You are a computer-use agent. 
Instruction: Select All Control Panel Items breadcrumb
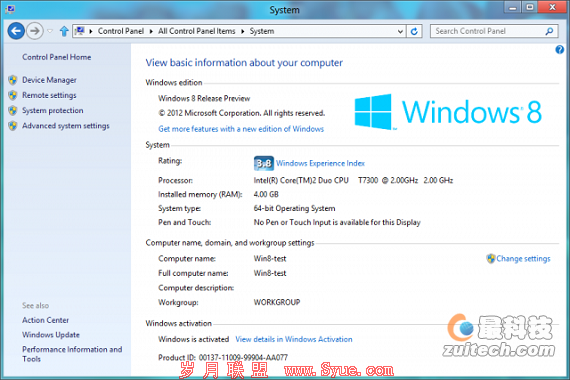tap(197, 31)
